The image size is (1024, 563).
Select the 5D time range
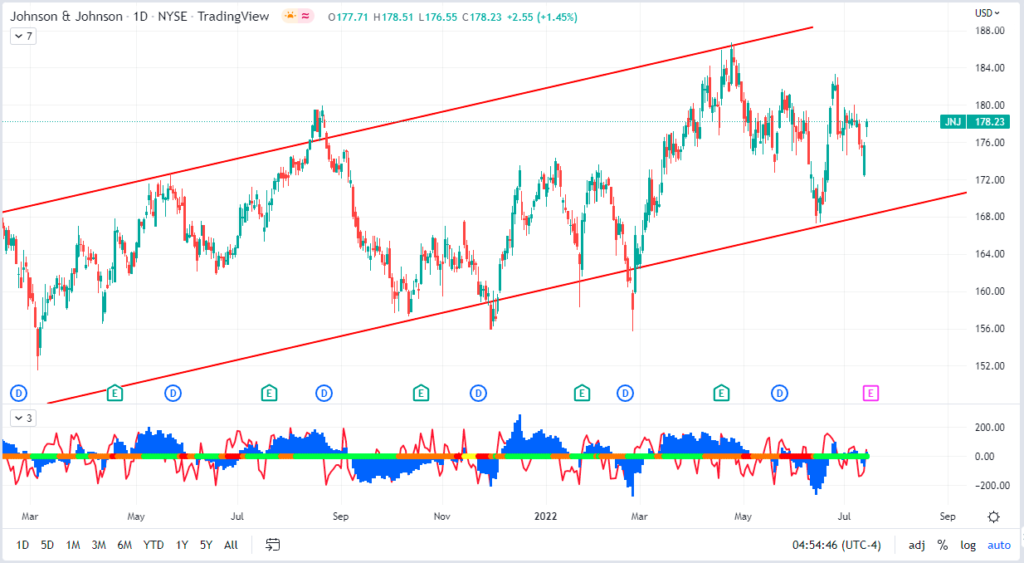pos(47,545)
